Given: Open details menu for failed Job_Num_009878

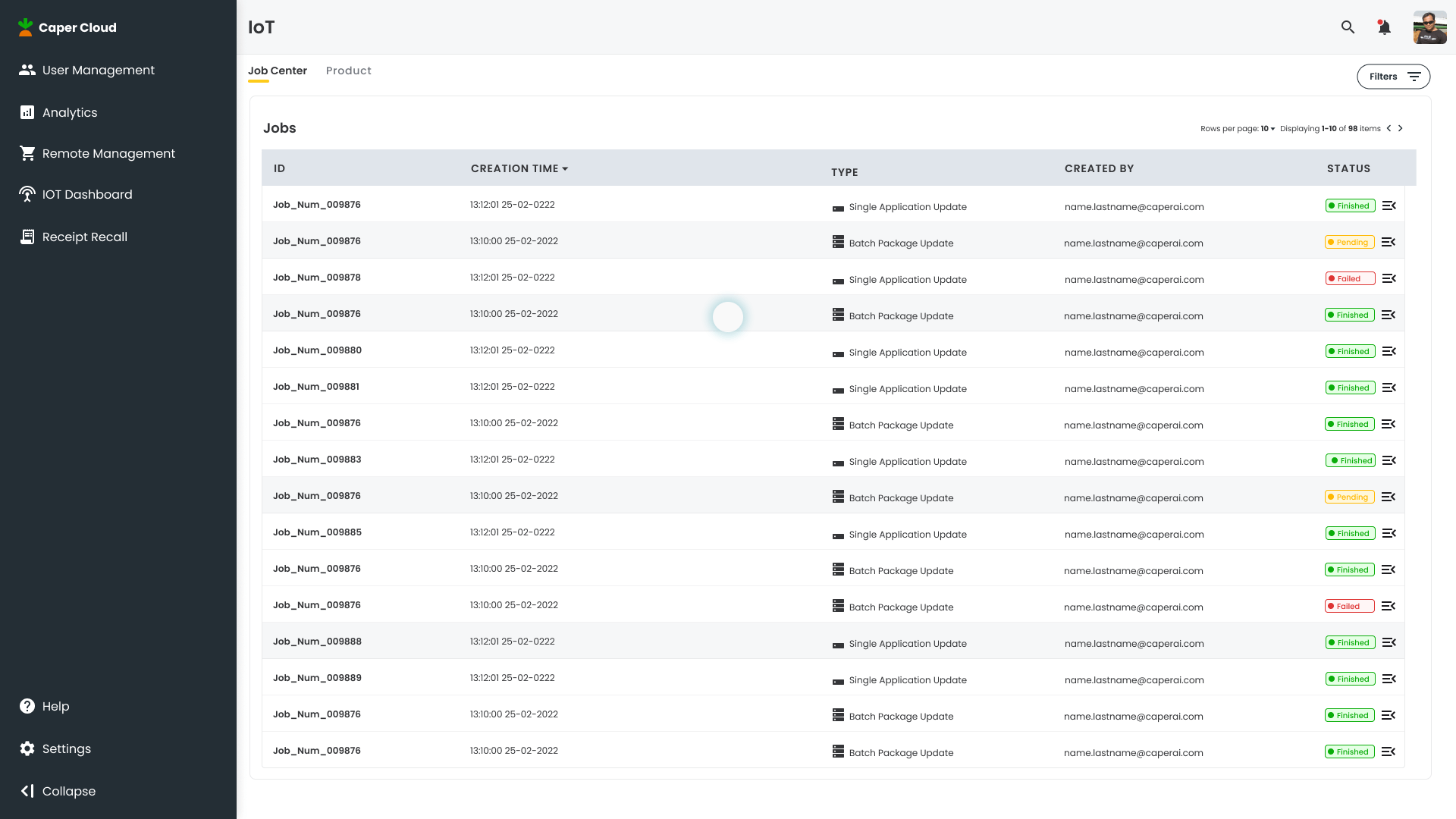Looking at the screenshot, I should coord(1389,278).
